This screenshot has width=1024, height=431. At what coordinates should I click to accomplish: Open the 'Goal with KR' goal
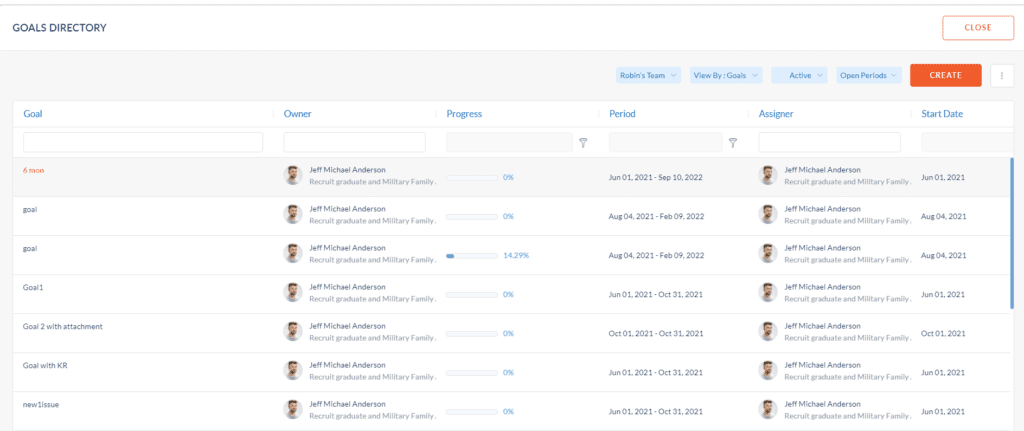tap(45, 366)
